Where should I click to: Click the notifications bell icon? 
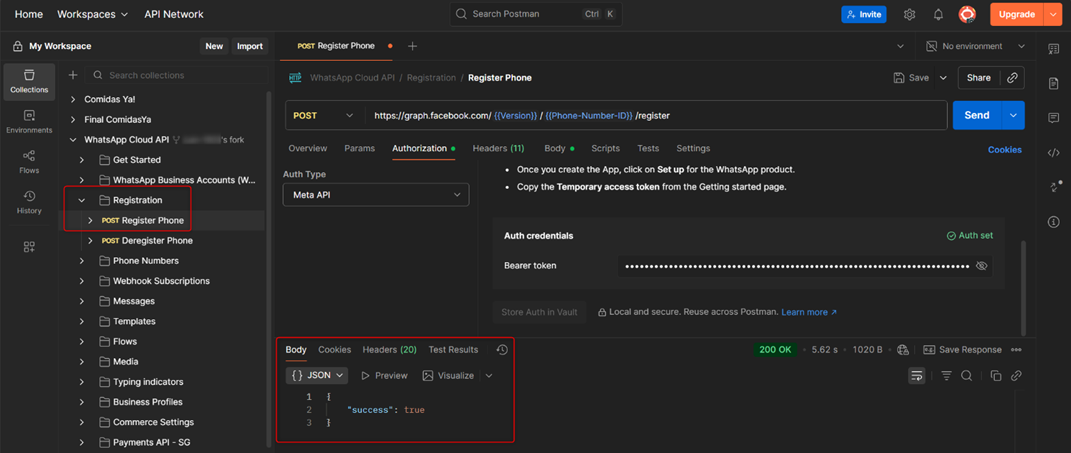pos(938,15)
